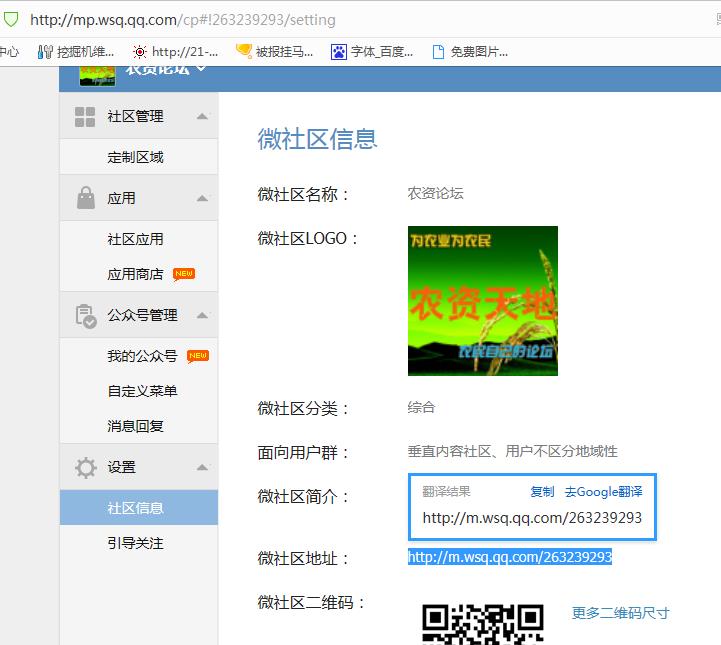Click the 设置 gear icon
Screen dimensions: 721x645
(x=86, y=468)
